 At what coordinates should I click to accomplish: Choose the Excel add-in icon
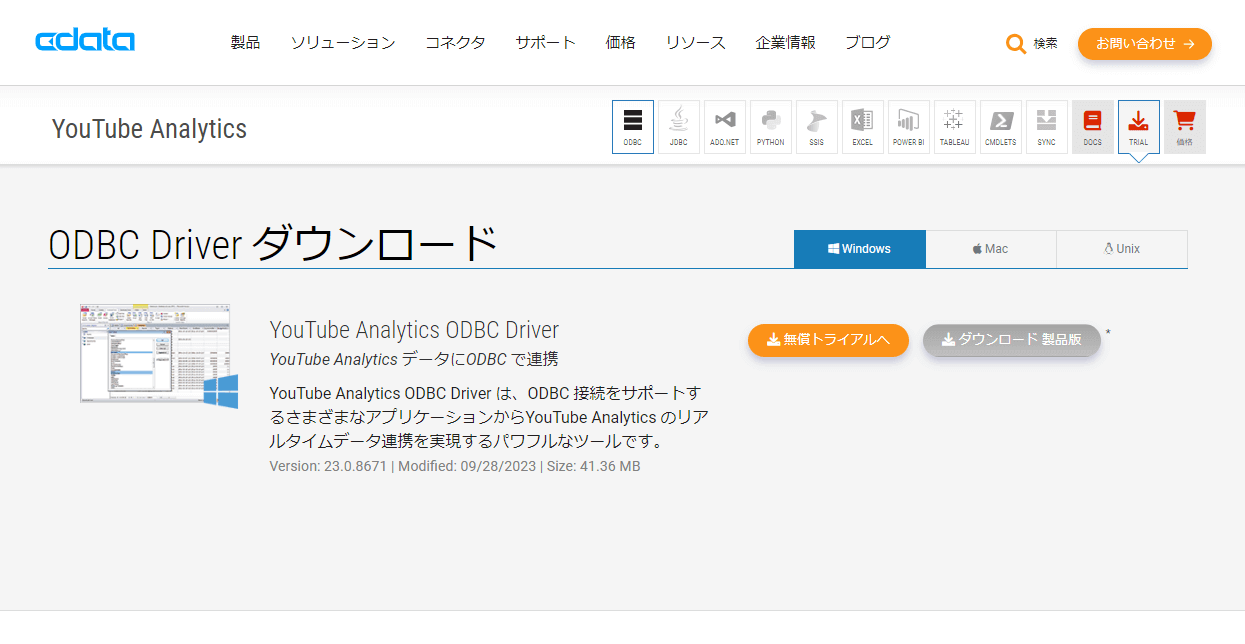coord(863,127)
